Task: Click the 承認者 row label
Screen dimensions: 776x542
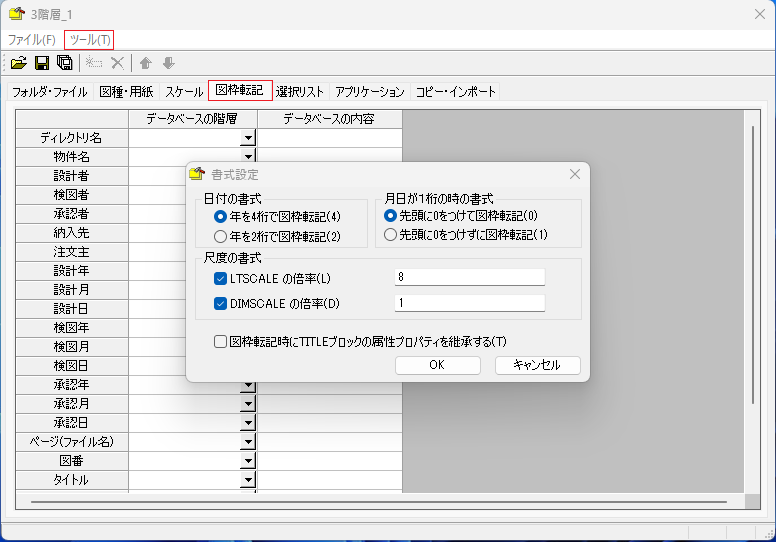Action: (x=72, y=214)
